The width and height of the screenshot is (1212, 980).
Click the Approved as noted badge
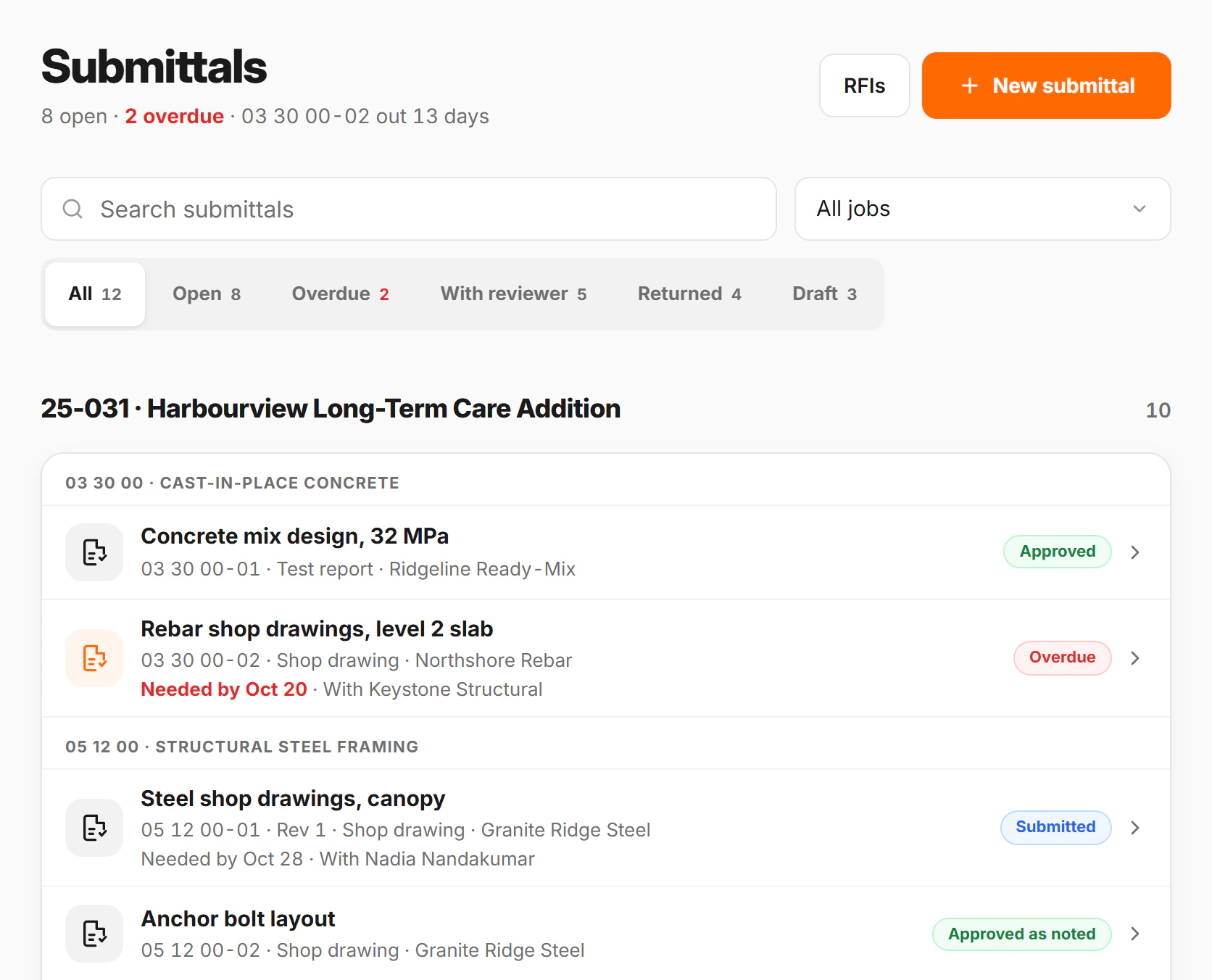pyautogui.click(x=1022, y=934)
